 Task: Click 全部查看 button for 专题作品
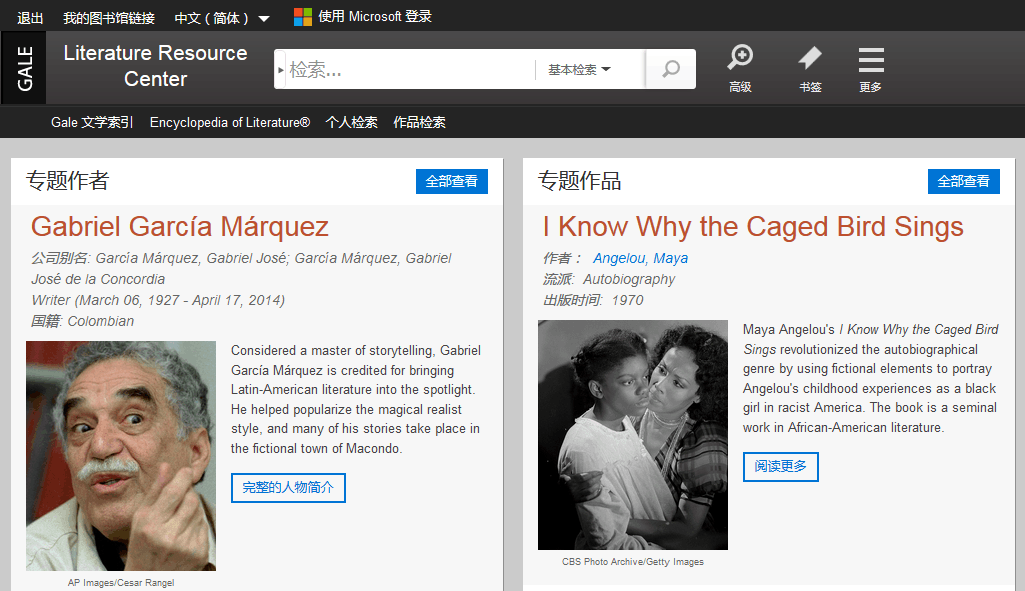(964, 181)
